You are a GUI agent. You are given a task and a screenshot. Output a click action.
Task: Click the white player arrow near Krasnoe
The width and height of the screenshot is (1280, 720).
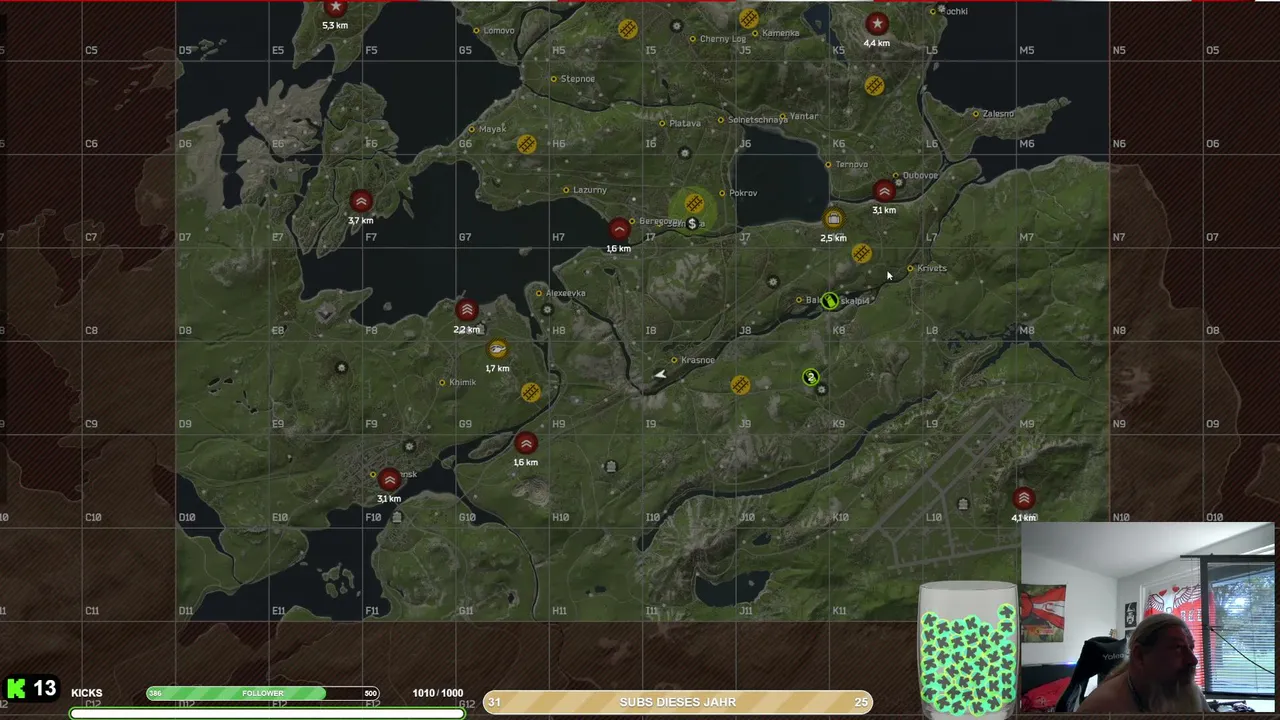click(660, 374)
